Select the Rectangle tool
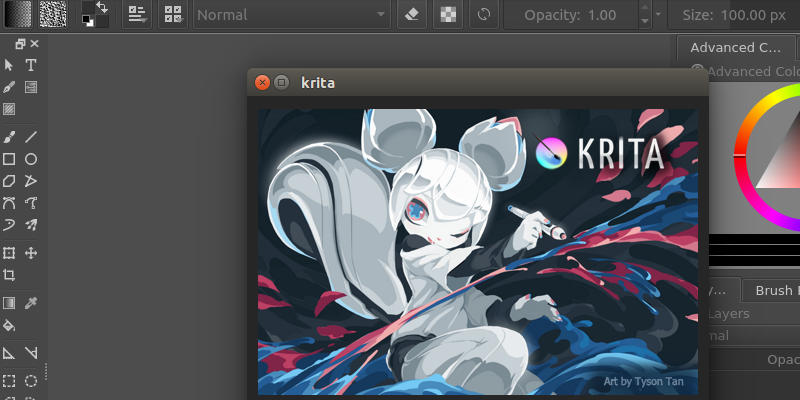The width and height of the screenshot is (800, 400). (x=9, y=159)
